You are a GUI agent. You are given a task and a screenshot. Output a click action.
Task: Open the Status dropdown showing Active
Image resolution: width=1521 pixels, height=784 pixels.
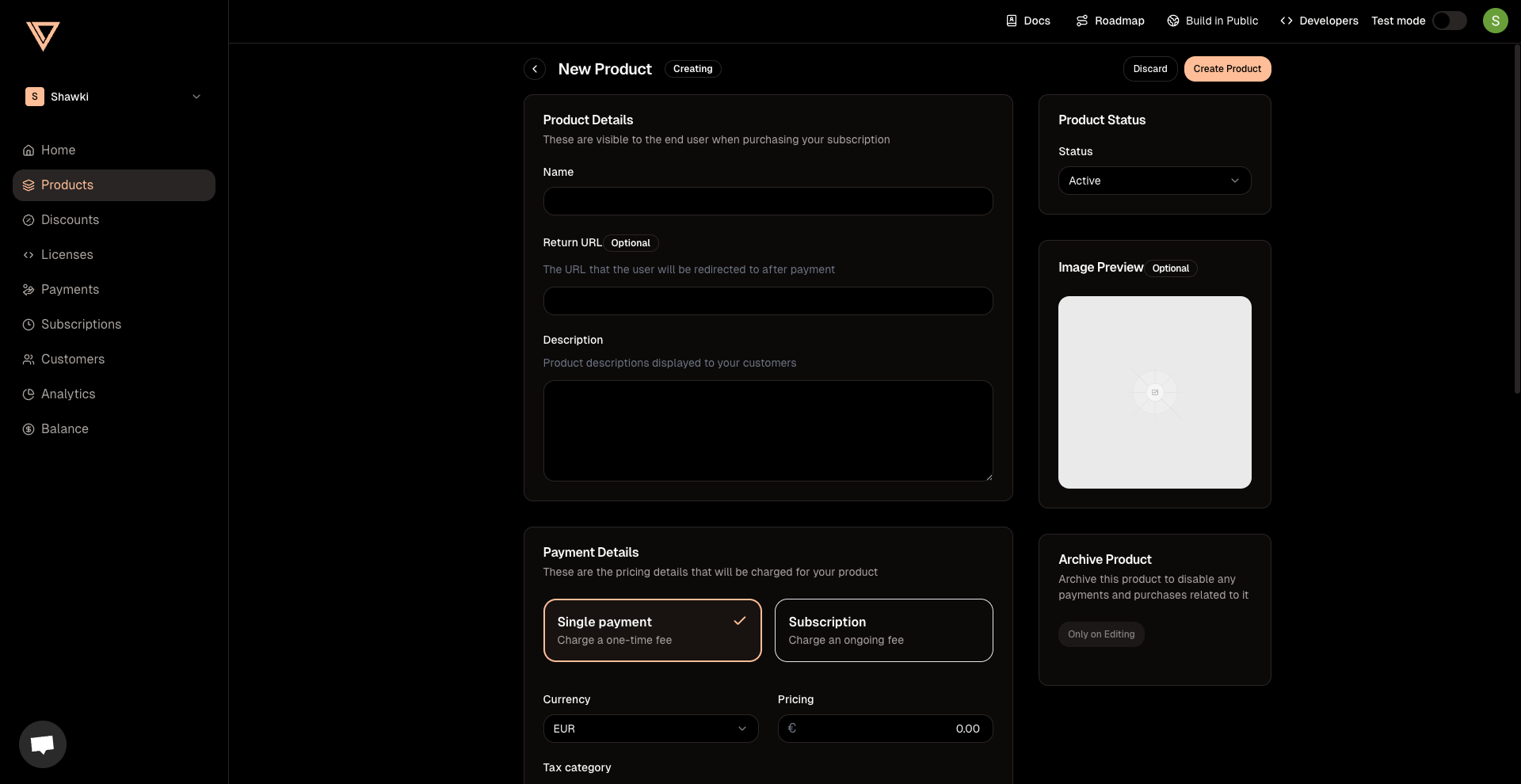click(x=1154, y=181)
